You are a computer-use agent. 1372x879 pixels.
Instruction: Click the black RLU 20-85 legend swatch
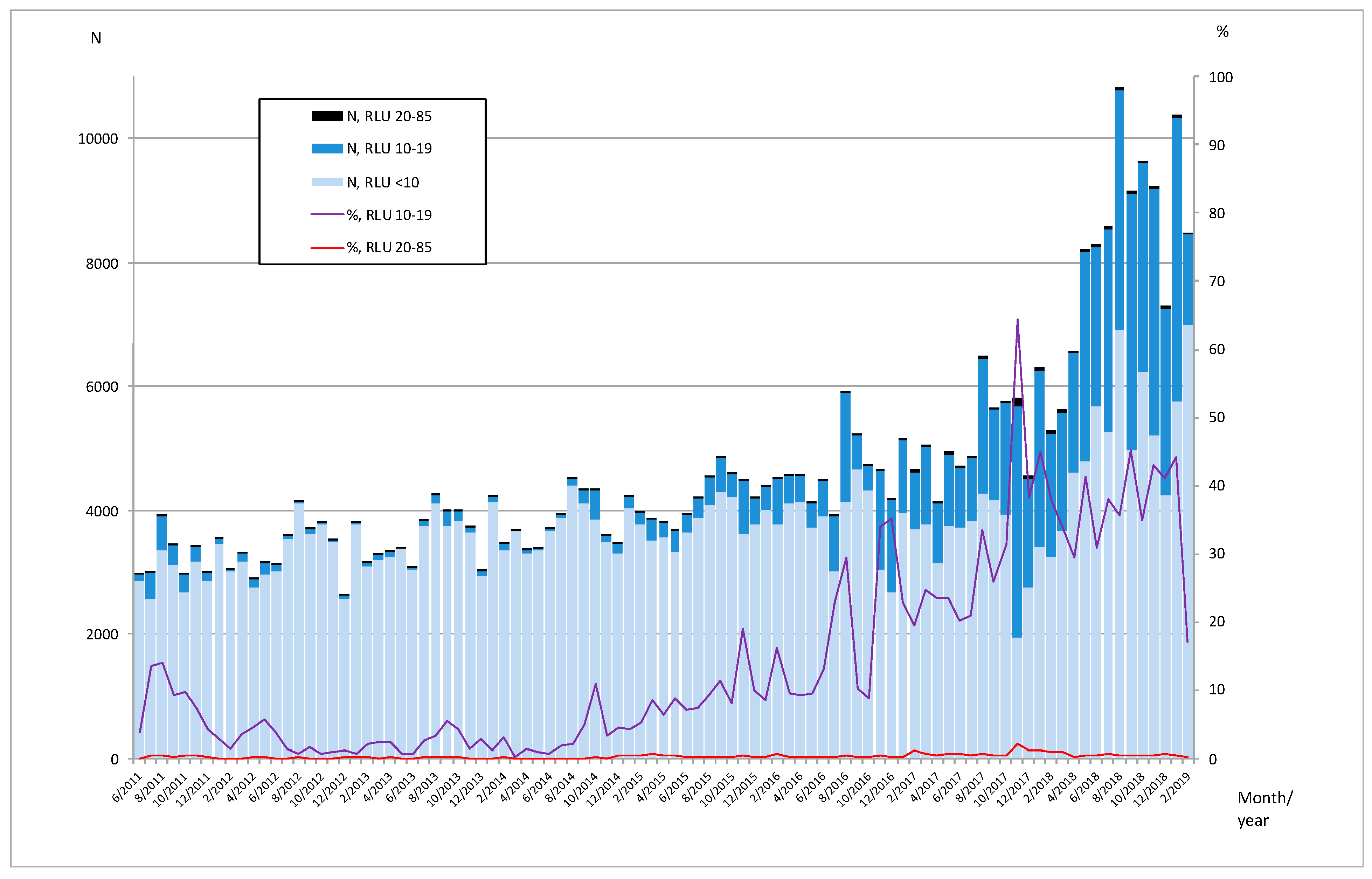pyautogui.click(x=327, y=116)
